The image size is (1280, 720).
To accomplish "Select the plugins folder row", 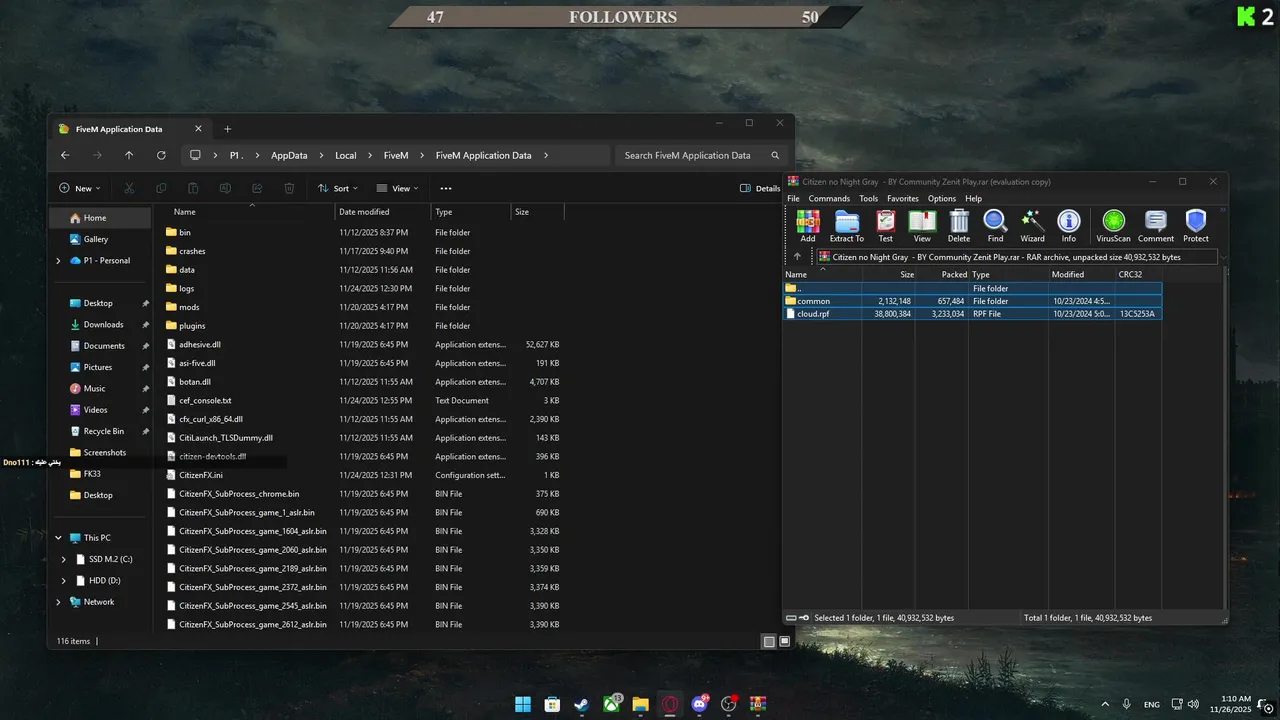I will [x=364, y=326].
